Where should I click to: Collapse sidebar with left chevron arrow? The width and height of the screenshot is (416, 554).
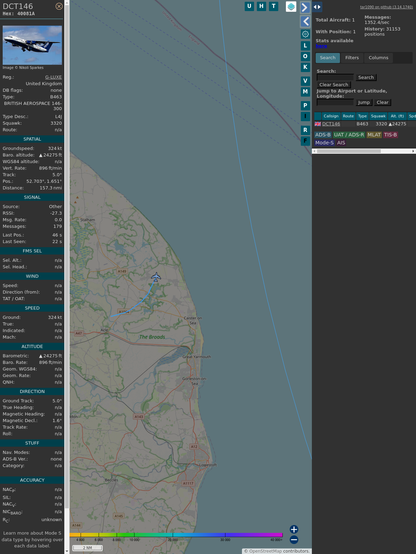305,22
